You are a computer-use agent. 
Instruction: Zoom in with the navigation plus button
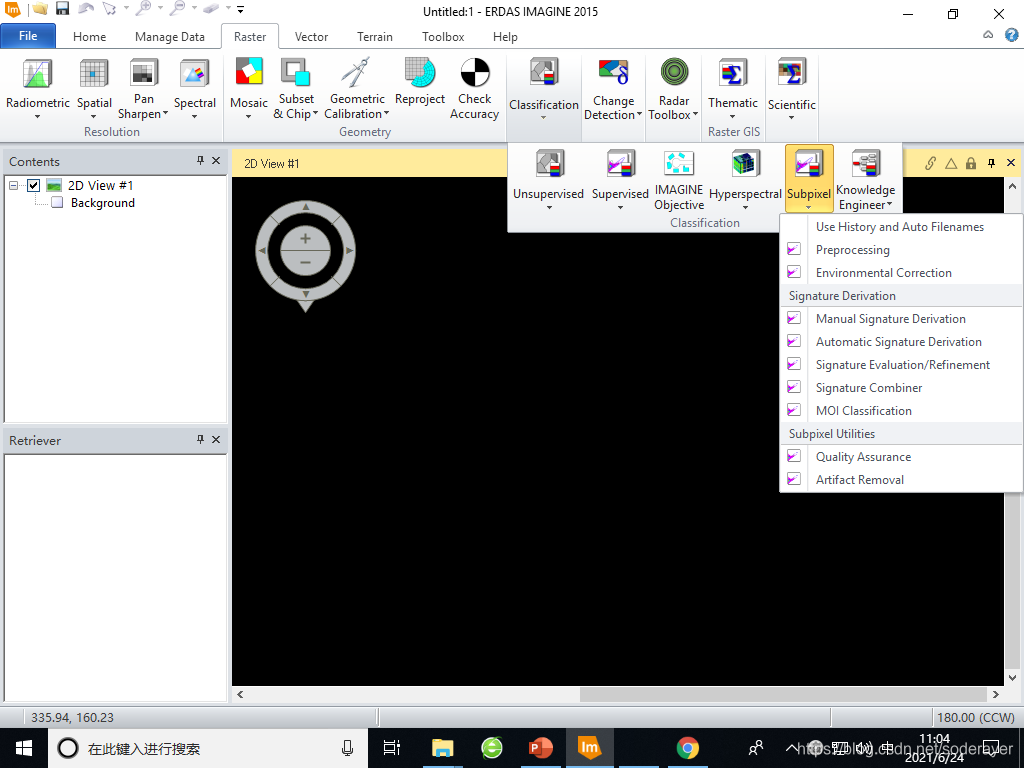tap(305, 239)
